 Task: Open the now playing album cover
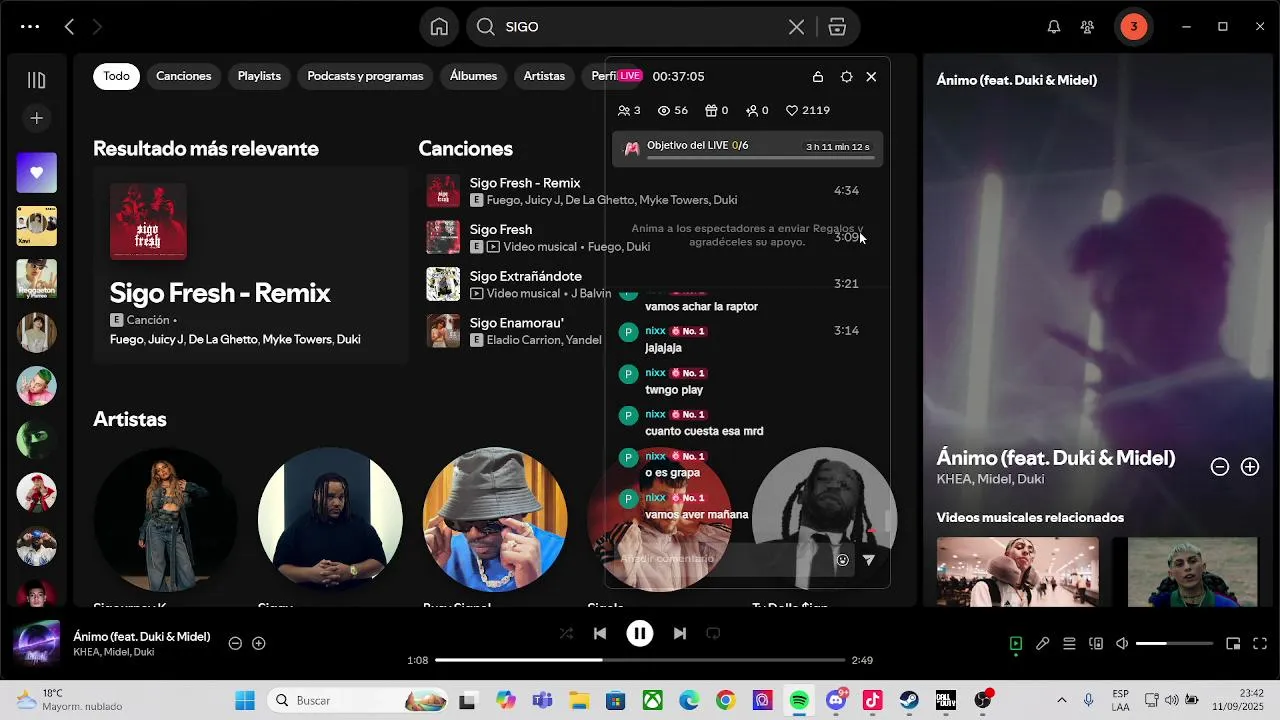(36, 644)
